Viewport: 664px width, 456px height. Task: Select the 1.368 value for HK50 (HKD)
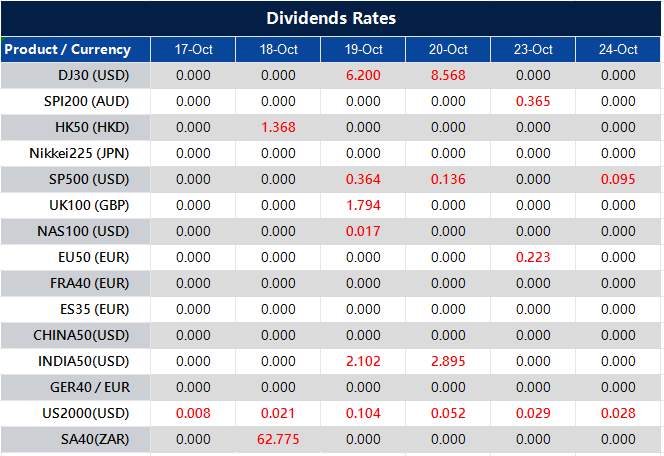point(278,127)
